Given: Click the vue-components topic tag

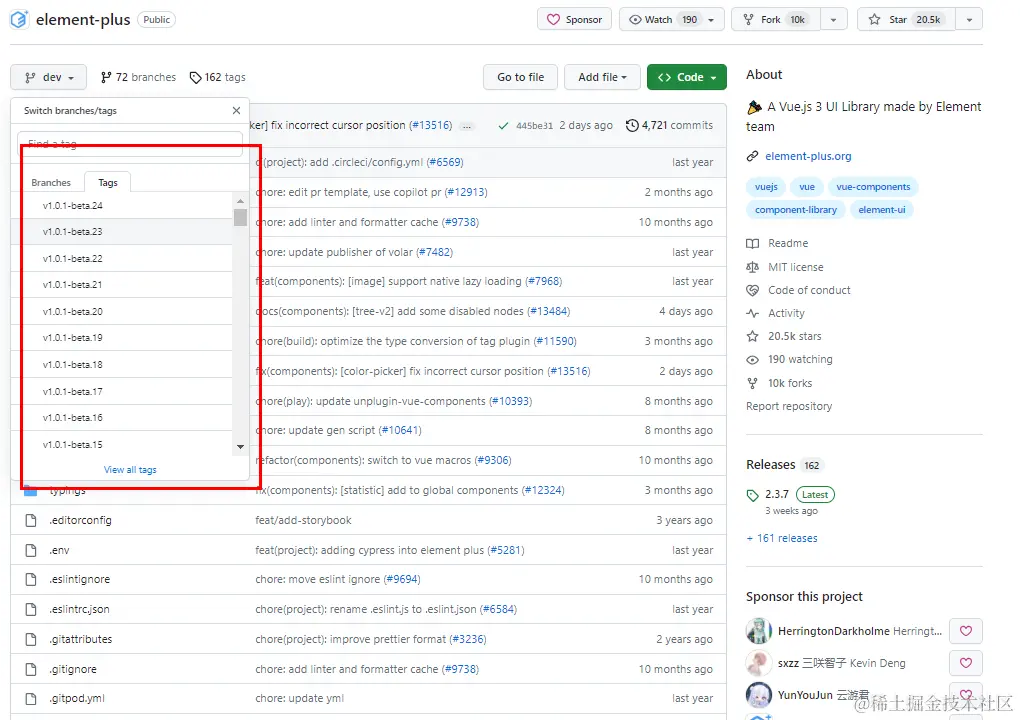Looking at the screenshot, I should click(x=873, y=187).
